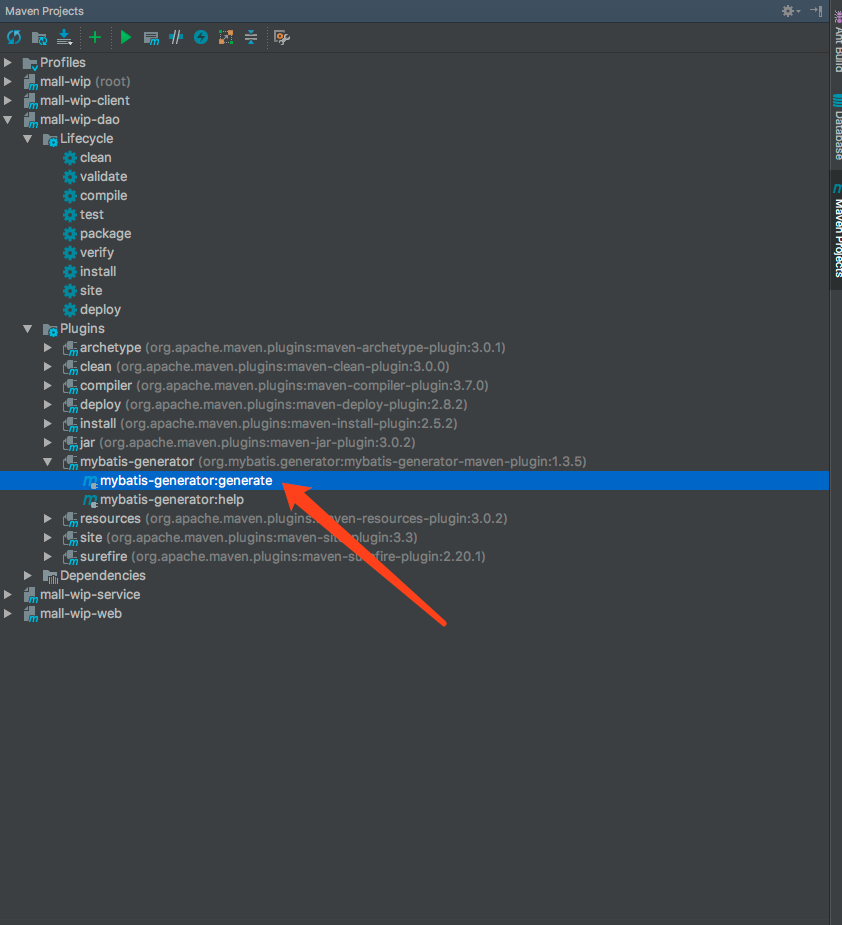Click the goal icon beside mybatis-generator:help

point(90,500)
